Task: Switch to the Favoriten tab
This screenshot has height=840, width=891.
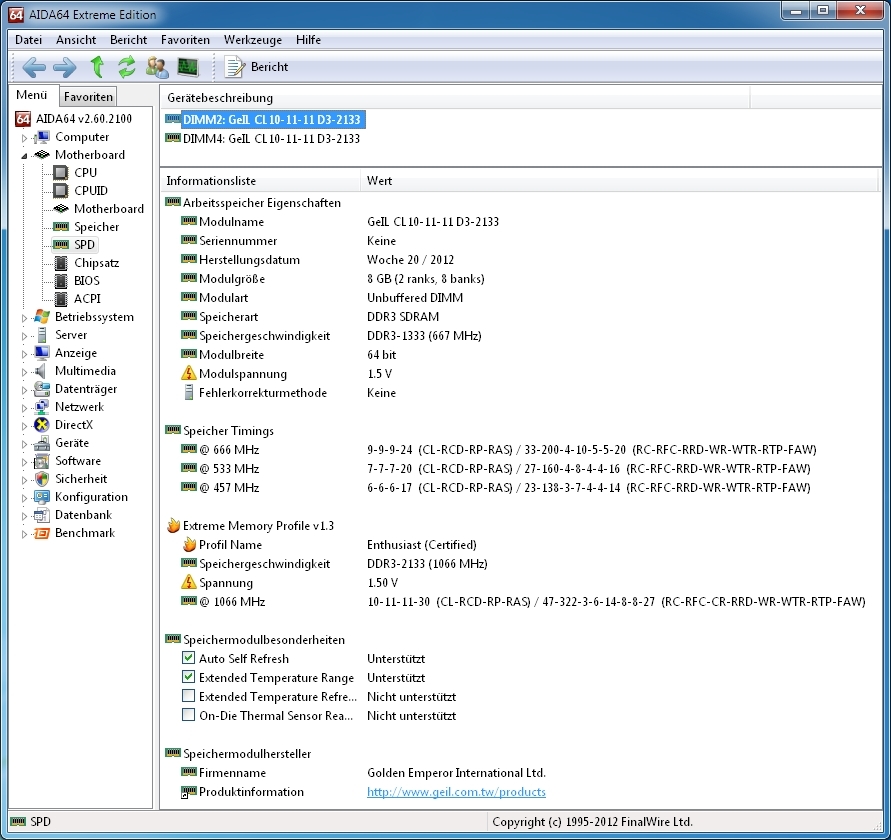Action: [88, 97]
